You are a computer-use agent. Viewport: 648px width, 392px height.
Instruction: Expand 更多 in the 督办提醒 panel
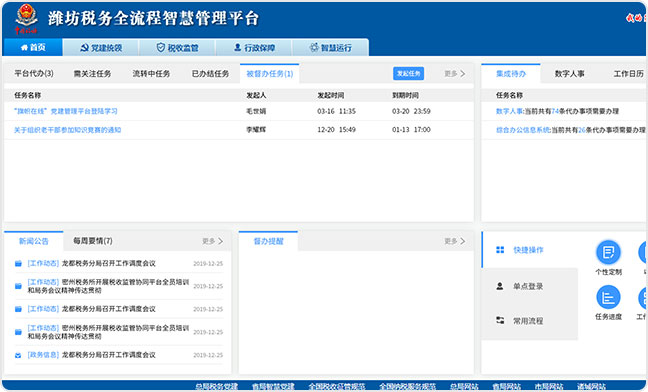tap(455, 241)
